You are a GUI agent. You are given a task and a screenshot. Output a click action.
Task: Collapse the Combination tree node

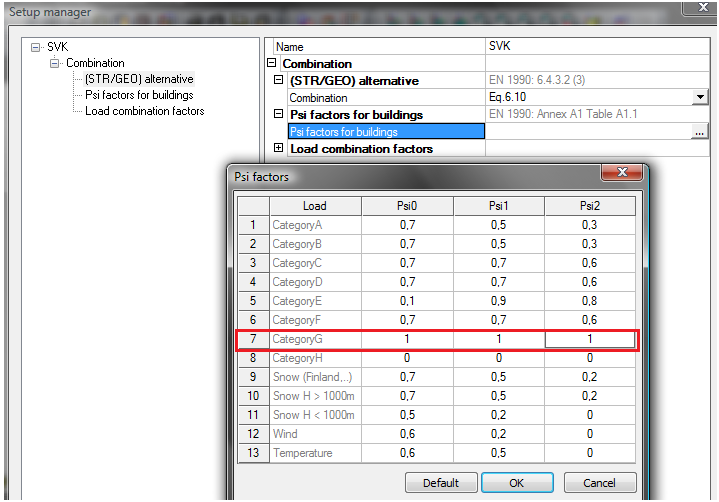(x=56, y=63)
